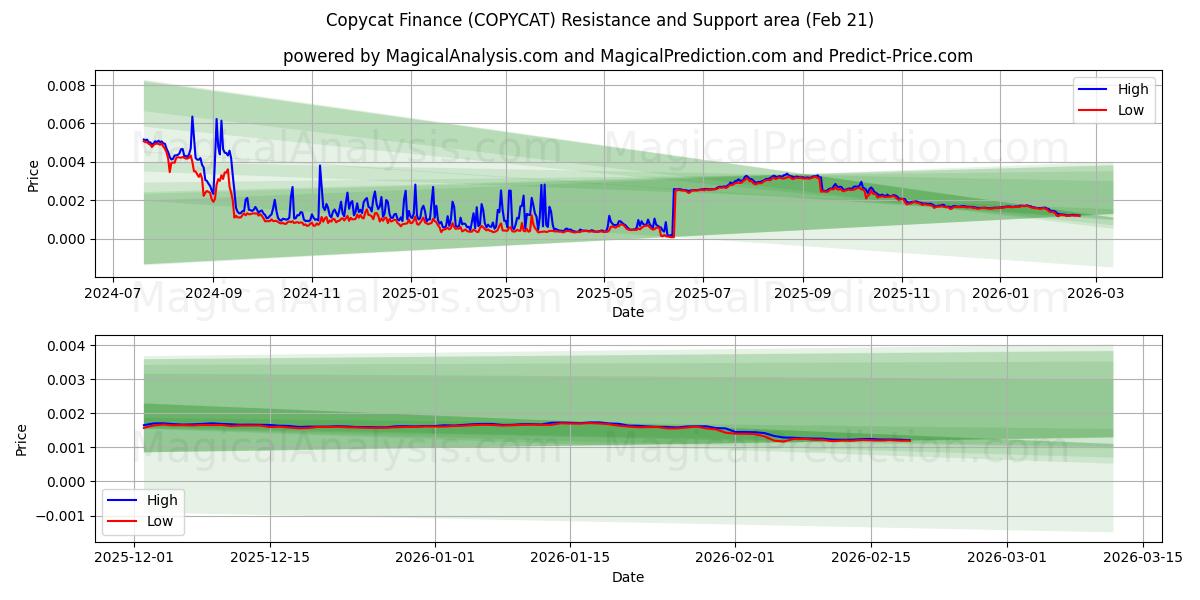The width and height of the screenshot is (1200, 600).
Task: Click the bottom chart's 'Date' x-axis label
Action: (628, 577)
